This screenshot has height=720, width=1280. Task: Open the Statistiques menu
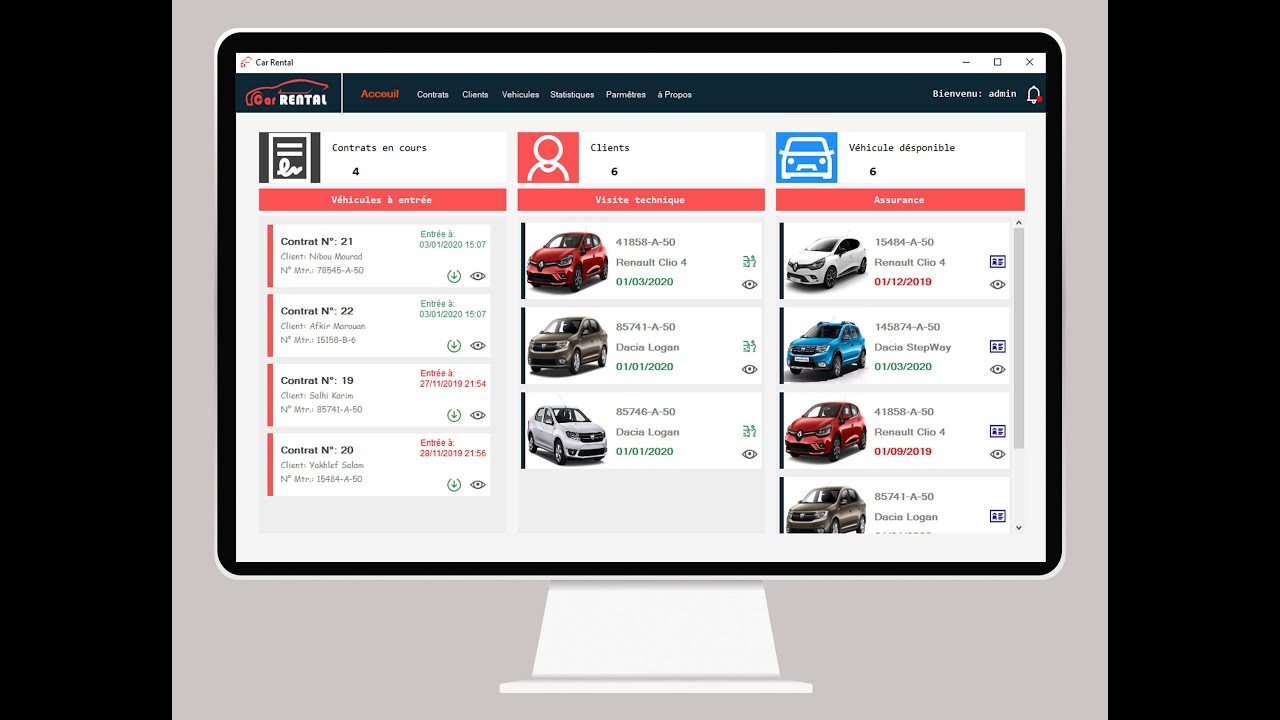pyautogui.click(x=572, y=95)
